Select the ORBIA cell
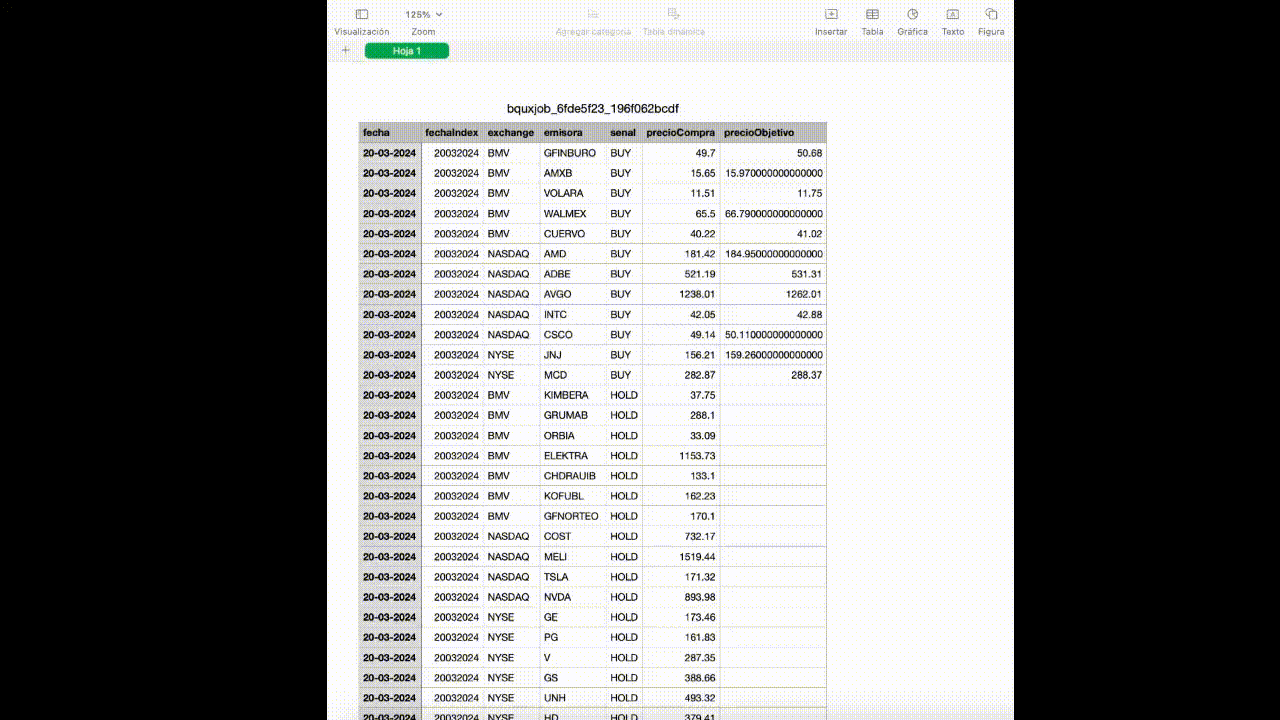1280x720 pixels. [x=573, y=435]
